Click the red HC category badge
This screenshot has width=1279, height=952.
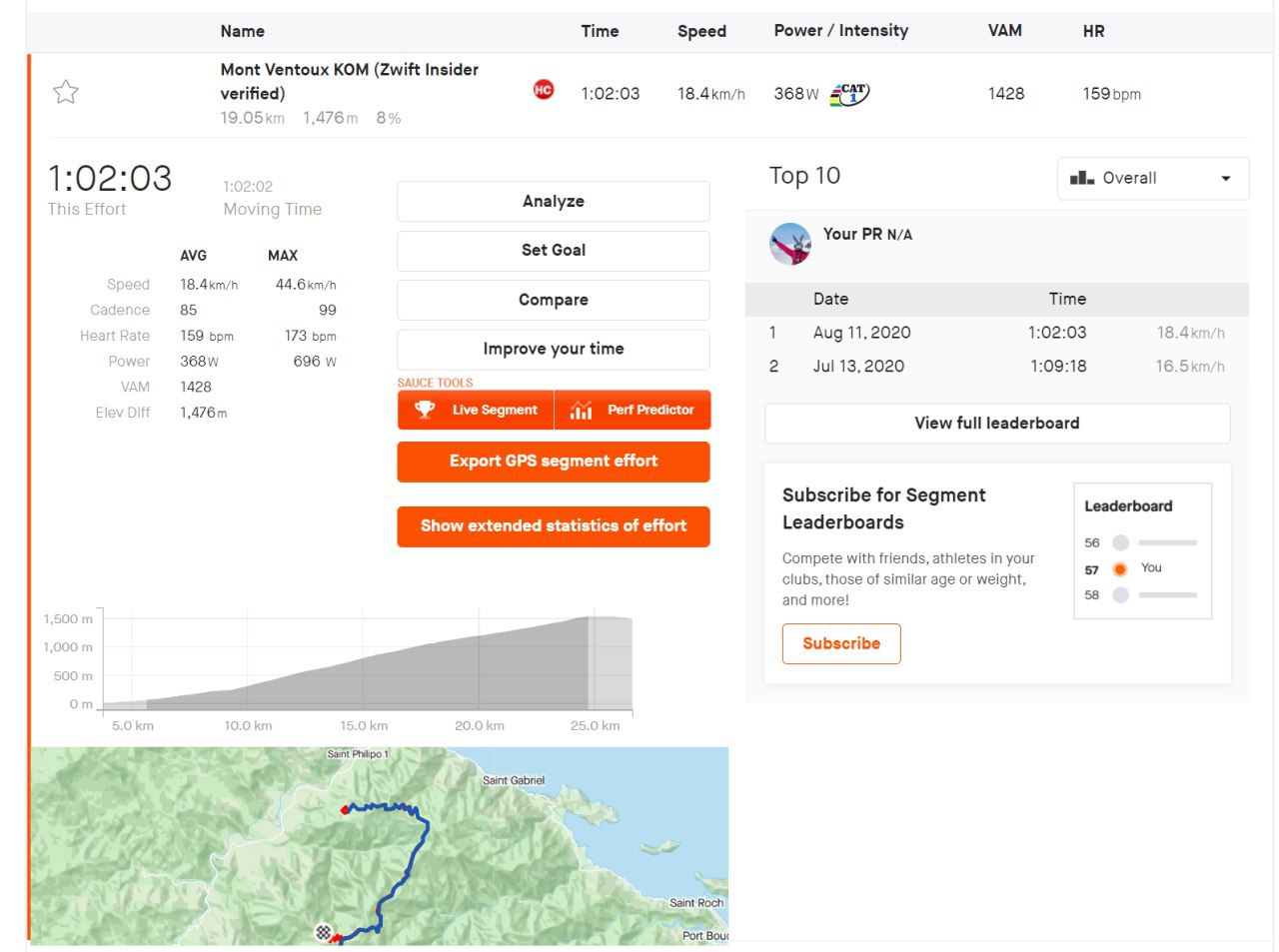544,90
